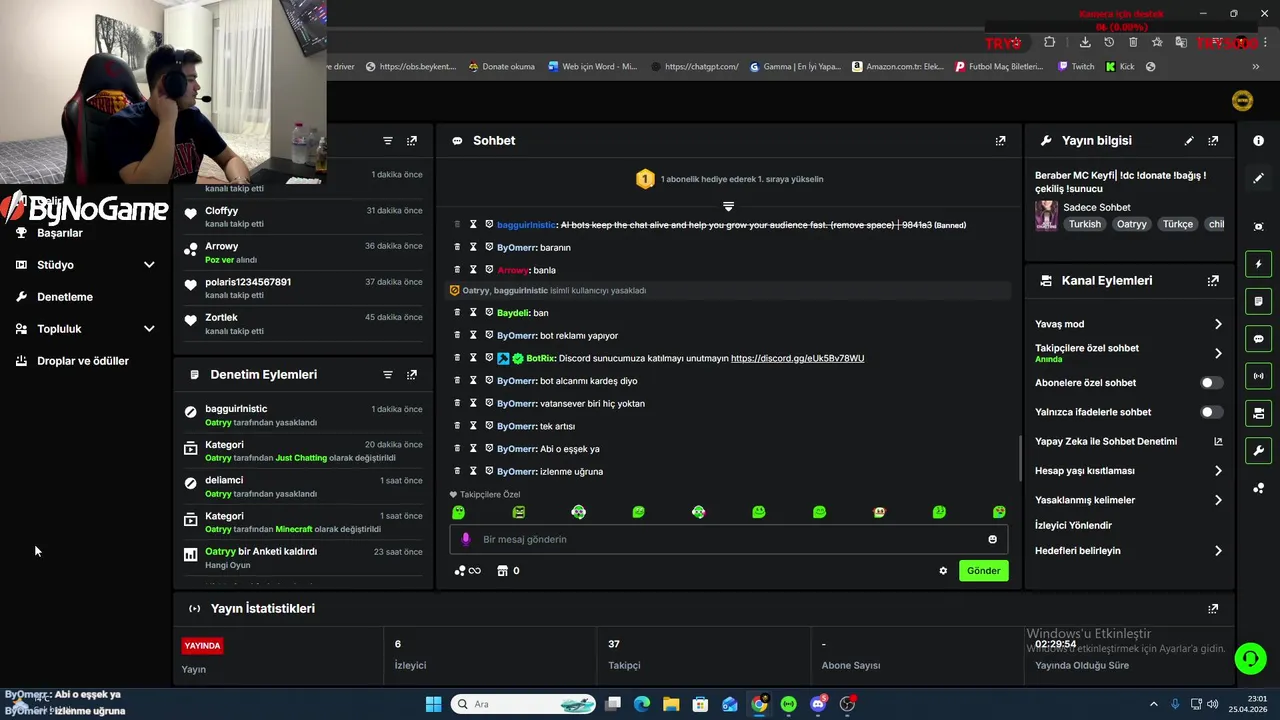1280x720 pixels.
Task: Open Takipçilere özel sohbet options arrow
Action: (1218, 353)
